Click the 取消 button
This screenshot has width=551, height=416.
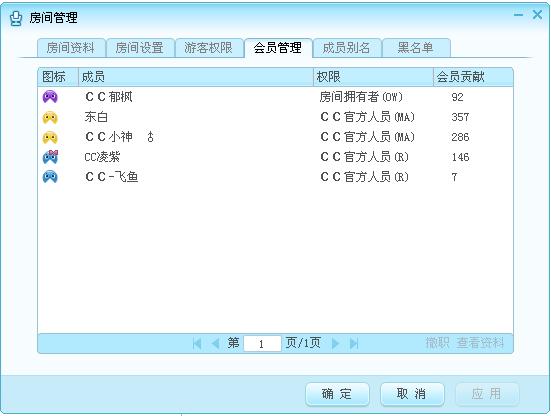(412, 394)
